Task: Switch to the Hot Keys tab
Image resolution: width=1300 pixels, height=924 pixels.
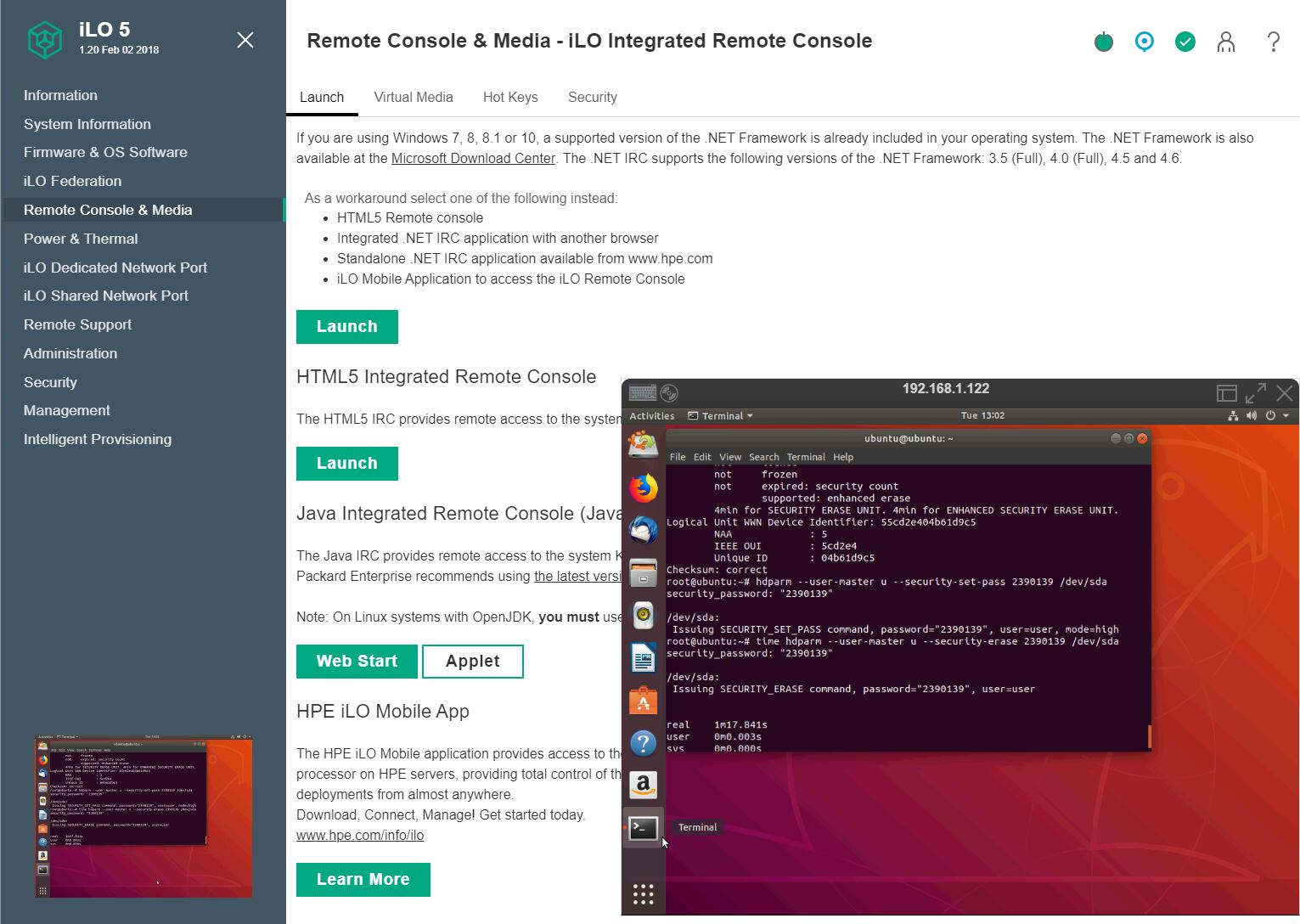Action: pyautogui.click(x=510, y=97)
